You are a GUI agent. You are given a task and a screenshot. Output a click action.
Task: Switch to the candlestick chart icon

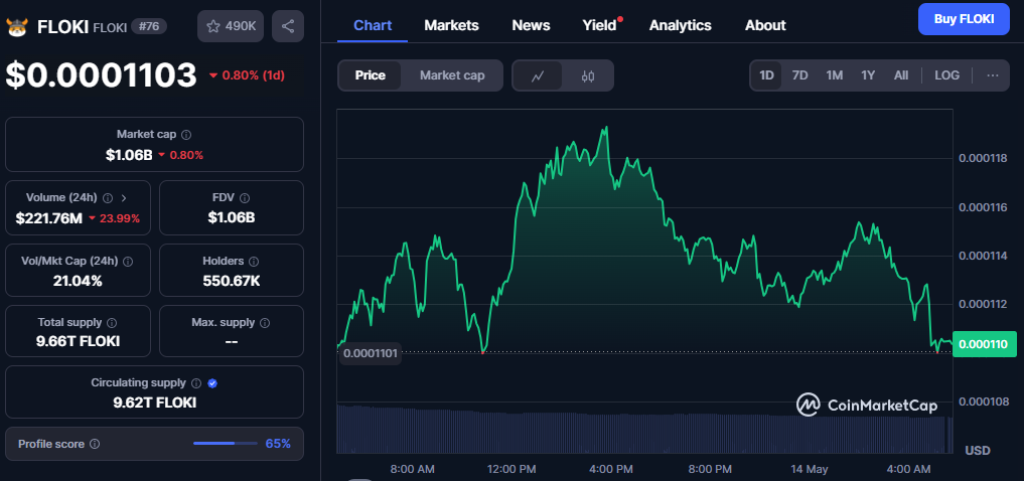pyautogui.click(x=588, y=76)
